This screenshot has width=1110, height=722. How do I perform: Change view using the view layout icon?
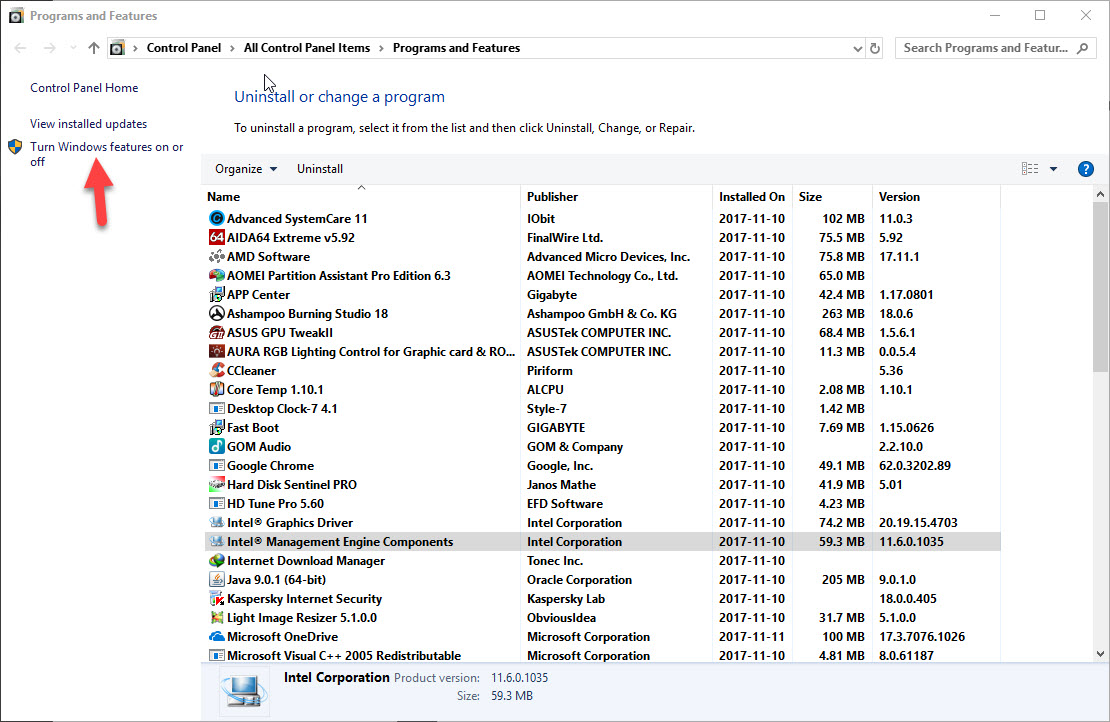pyautogui.click(x=1030, y=169)
